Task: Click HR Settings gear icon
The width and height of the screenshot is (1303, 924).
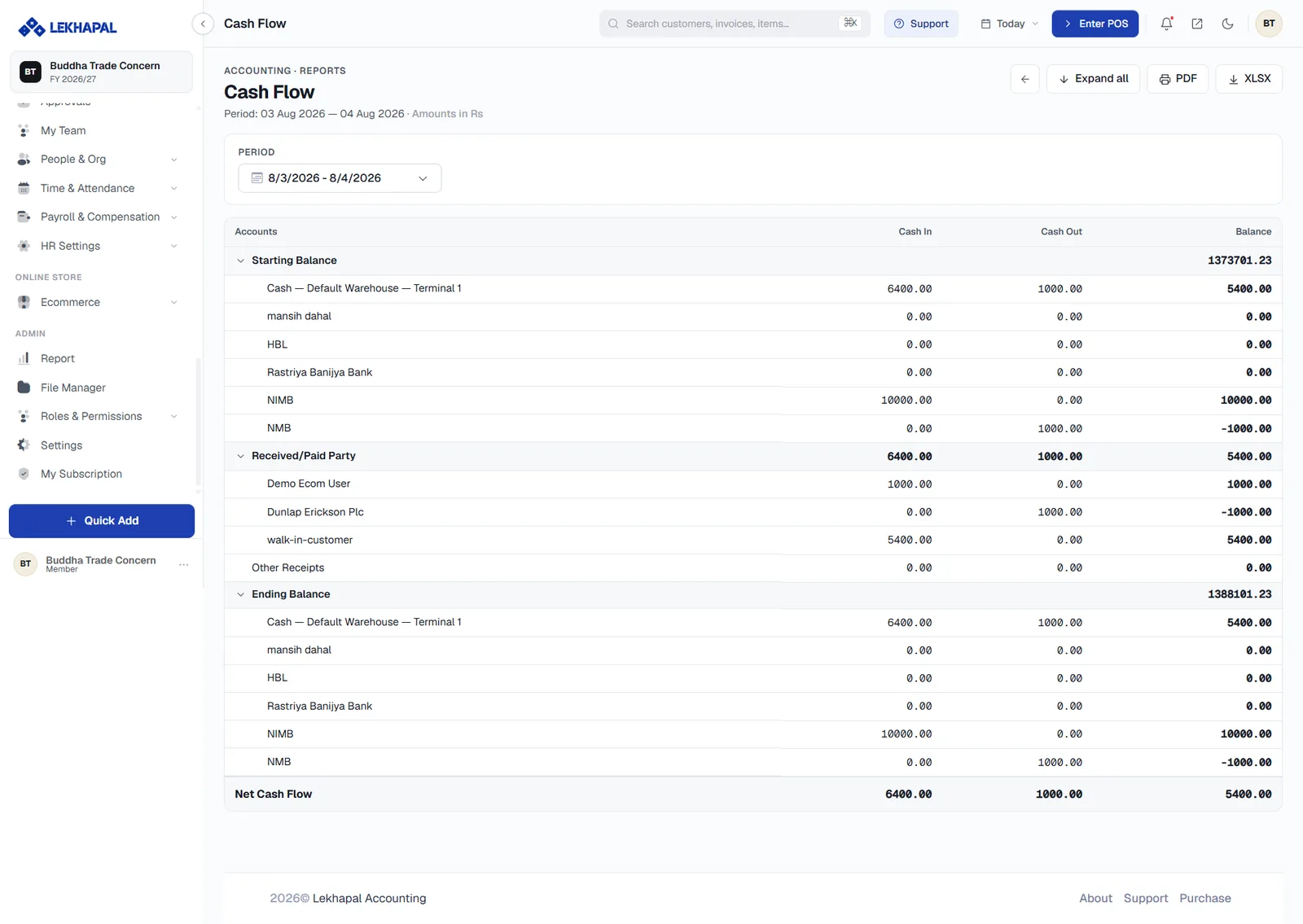Action: (x=24, y=246)
